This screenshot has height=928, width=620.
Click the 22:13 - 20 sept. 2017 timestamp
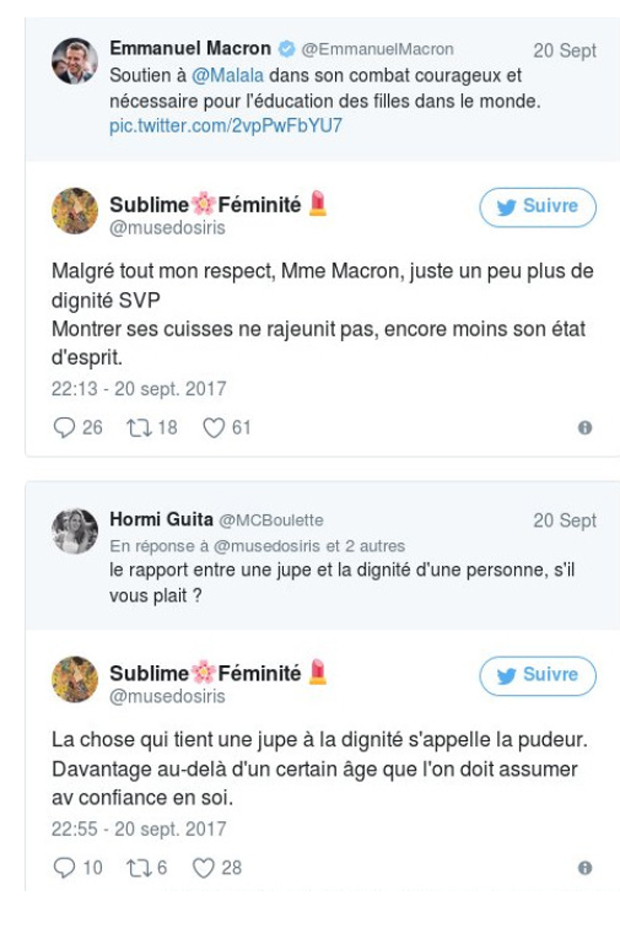139,389
